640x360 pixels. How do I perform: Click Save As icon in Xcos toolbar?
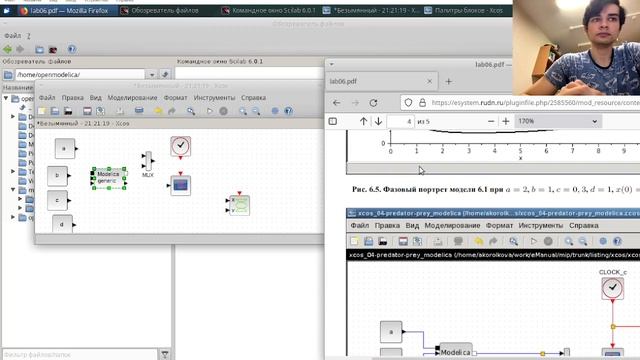click(x=100, y=111)
